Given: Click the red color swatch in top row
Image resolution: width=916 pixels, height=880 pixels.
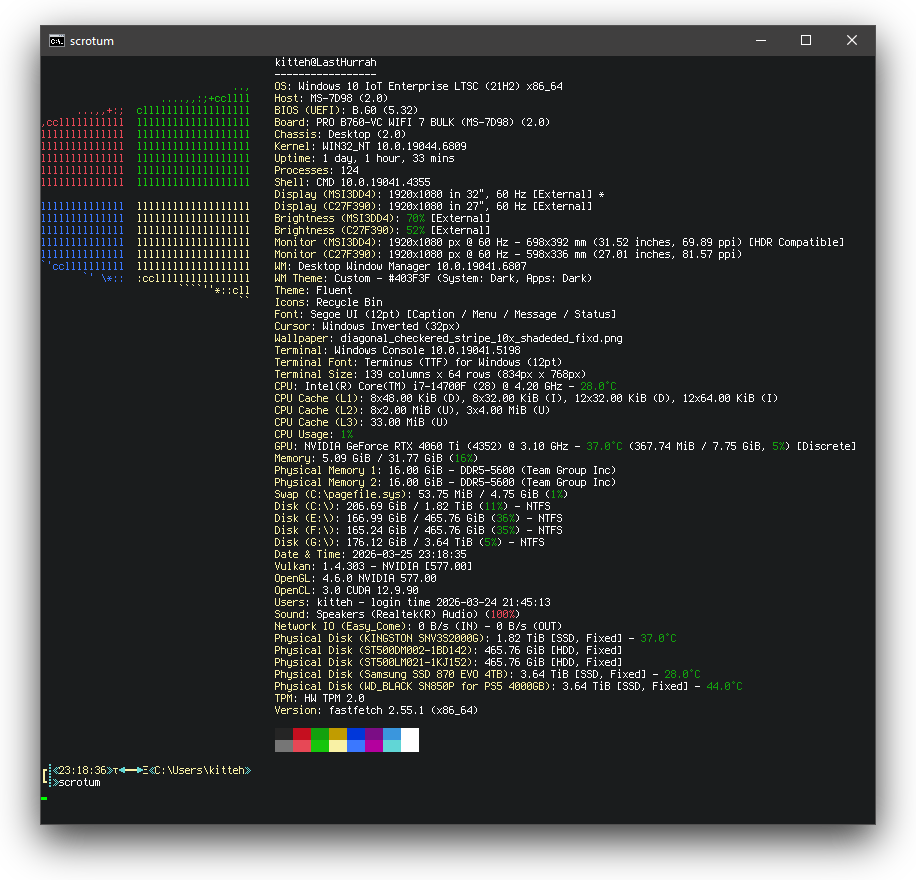Looking at the screenshot, I should (301, 734).
